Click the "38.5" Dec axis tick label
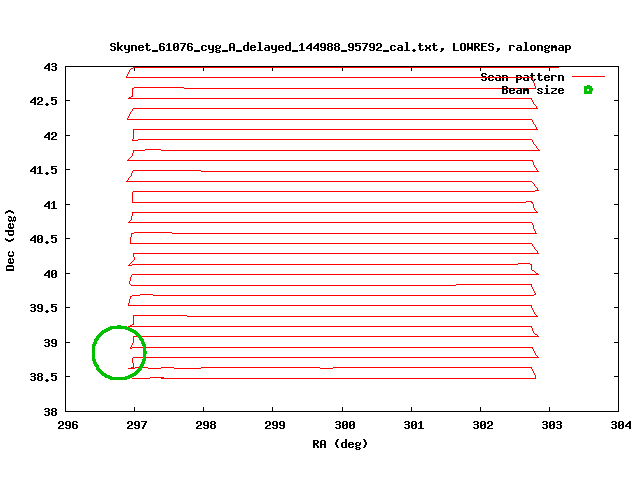This screenshot has height=480, width=640. click(44, 377)
